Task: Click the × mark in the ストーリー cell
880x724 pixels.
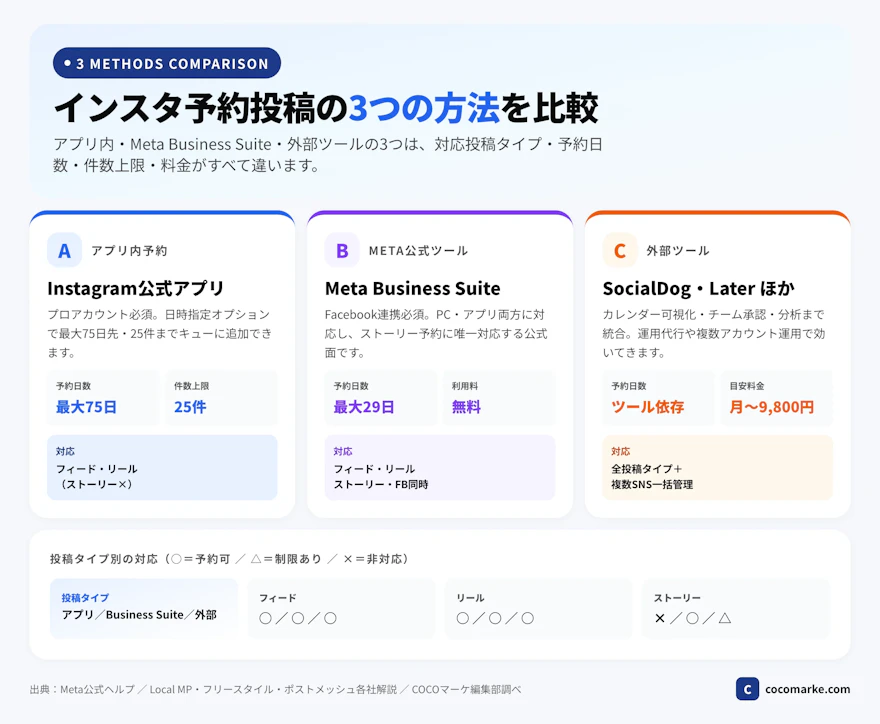Action: tap(660, 618)
